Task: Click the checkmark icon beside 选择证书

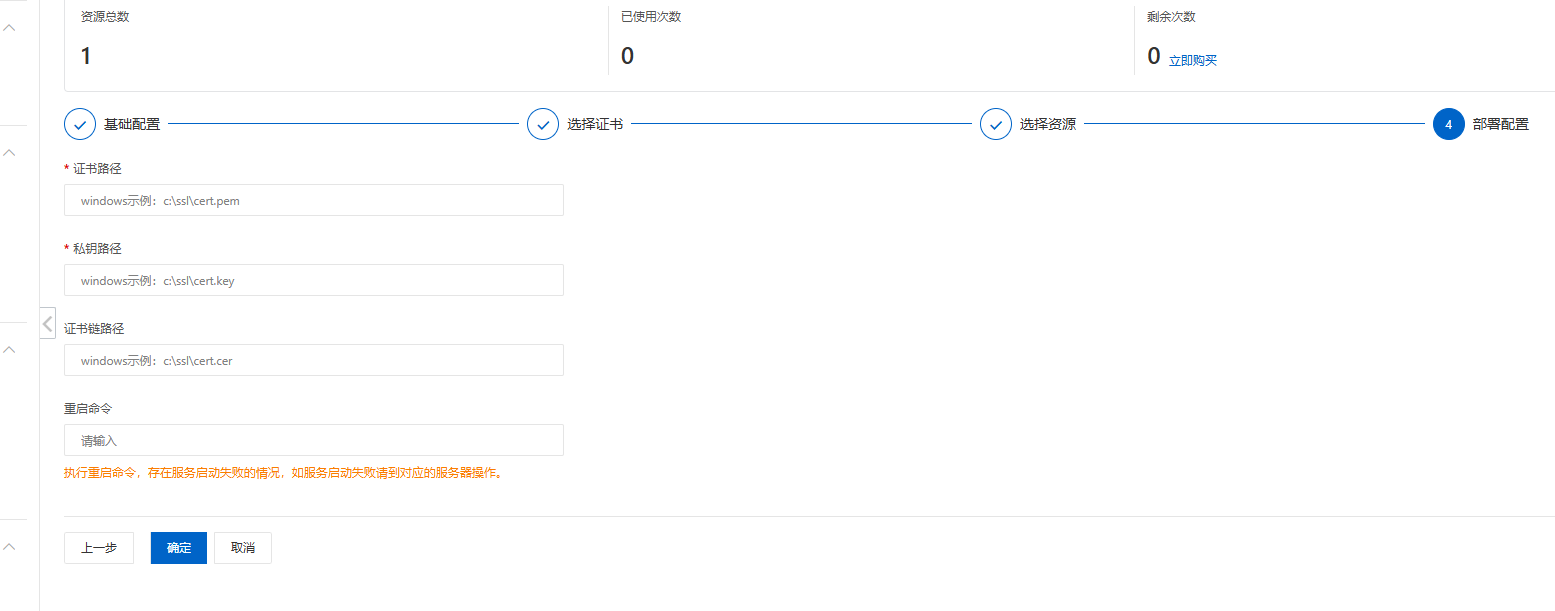Action: pos(543,125)
